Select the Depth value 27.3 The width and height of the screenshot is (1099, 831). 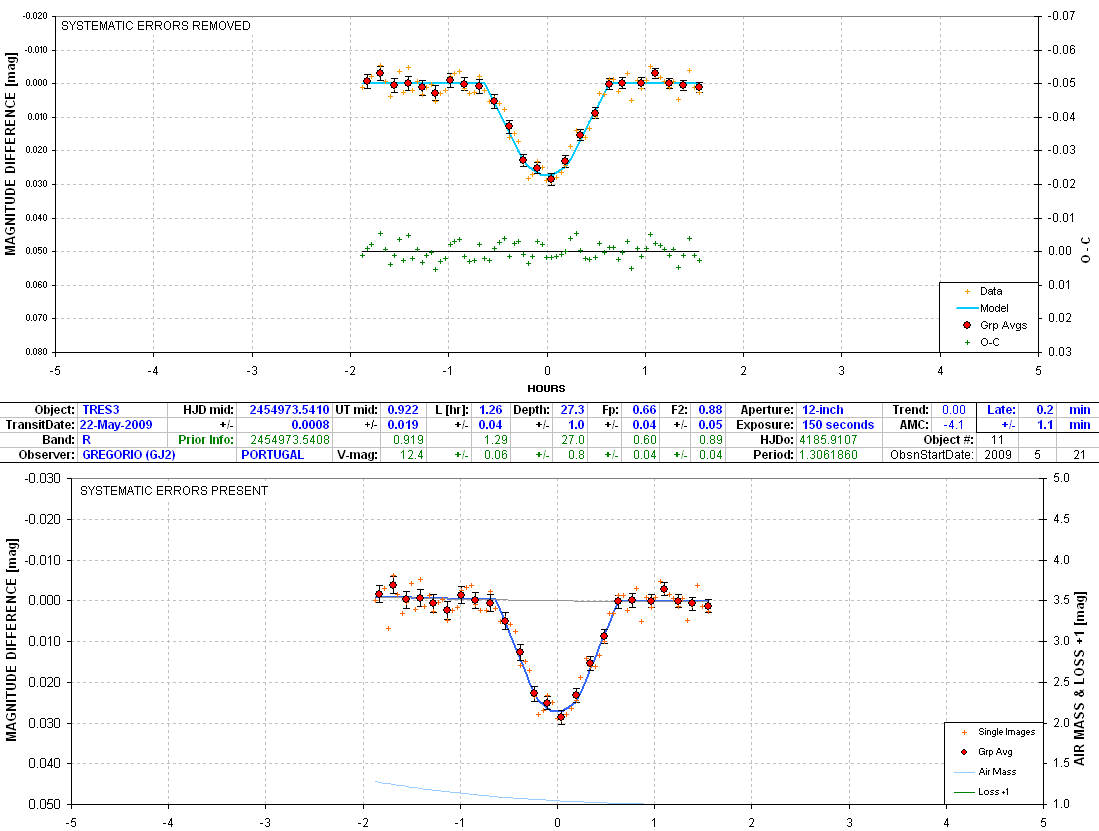click(573, 410)
